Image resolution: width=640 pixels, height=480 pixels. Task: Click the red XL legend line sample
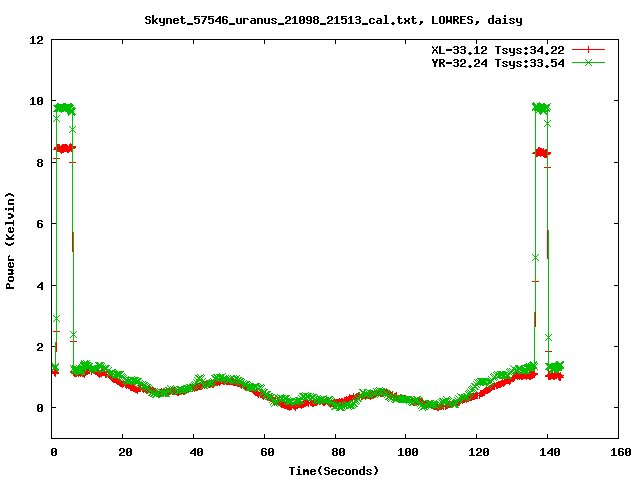coord(588,50)
